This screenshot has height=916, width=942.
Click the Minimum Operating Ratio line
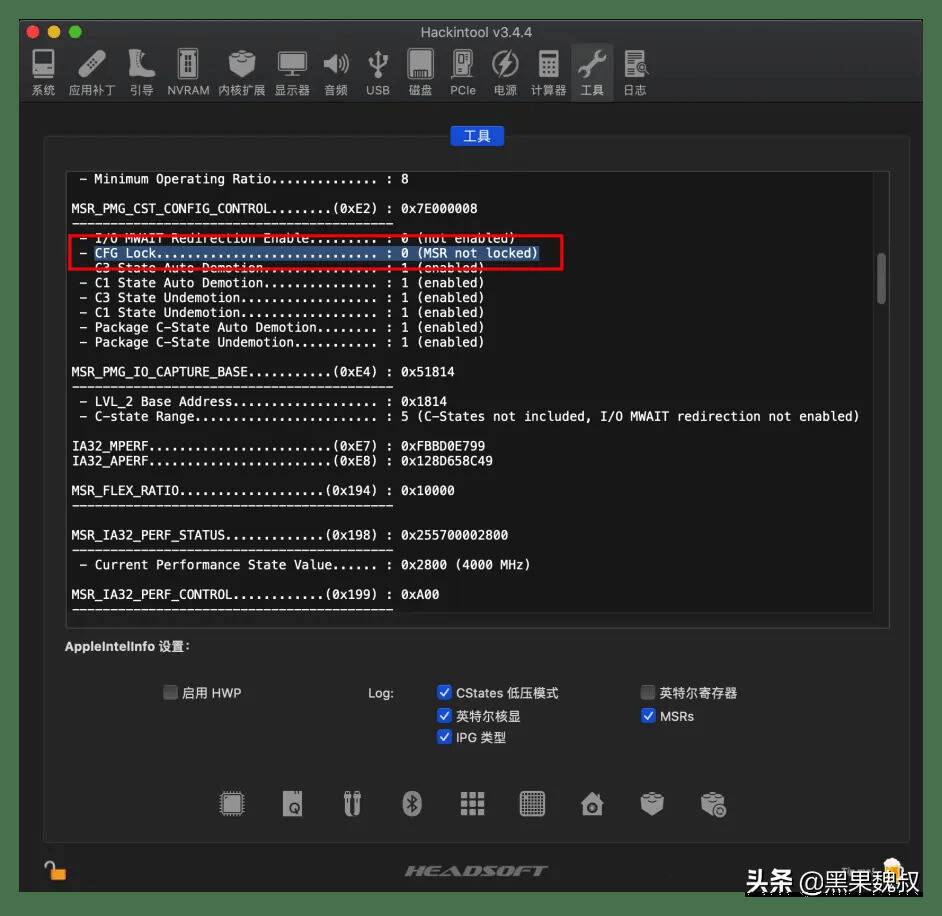pyautogui.click(x=243, y=179)
